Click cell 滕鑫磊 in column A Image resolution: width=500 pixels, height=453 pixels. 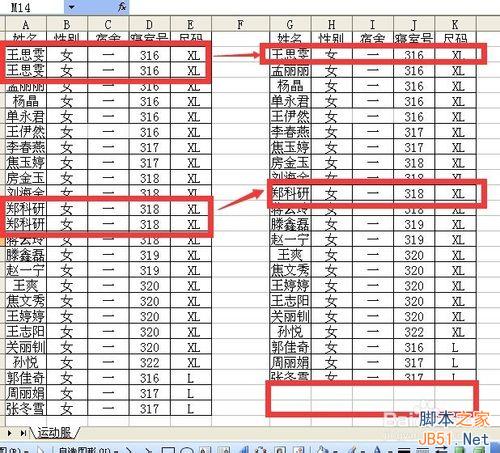(26, 255)
